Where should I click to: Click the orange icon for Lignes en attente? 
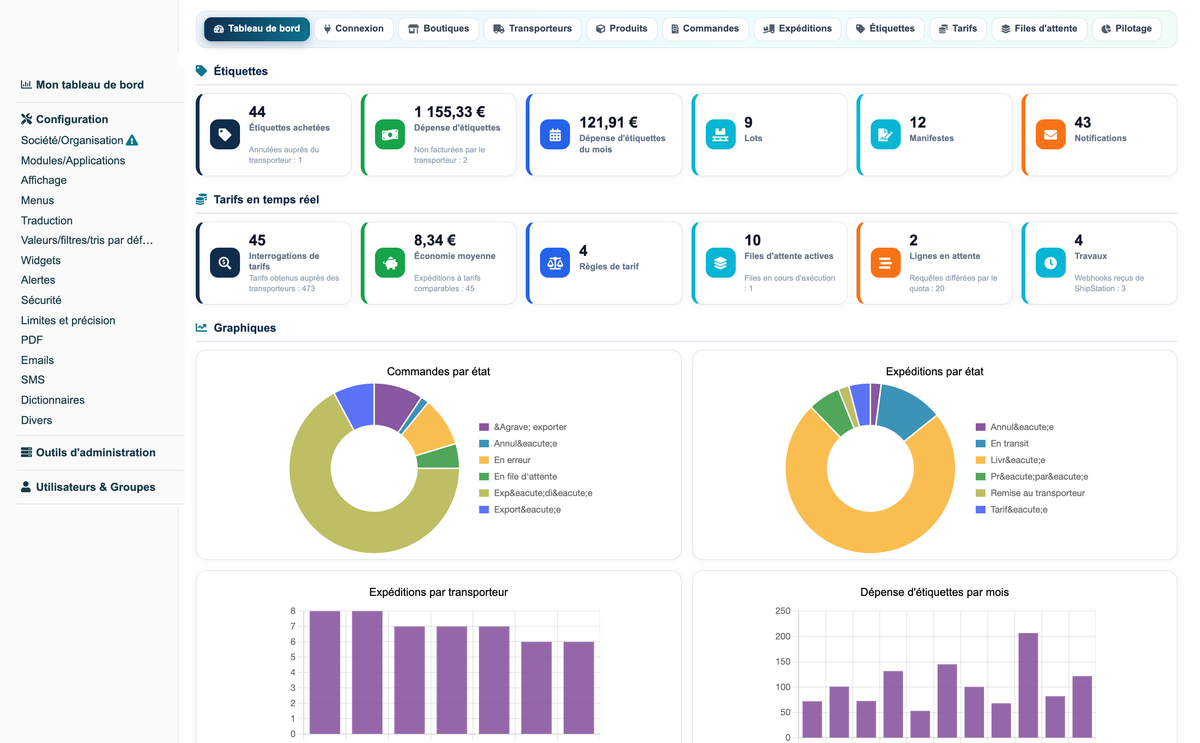coord(885,263)
